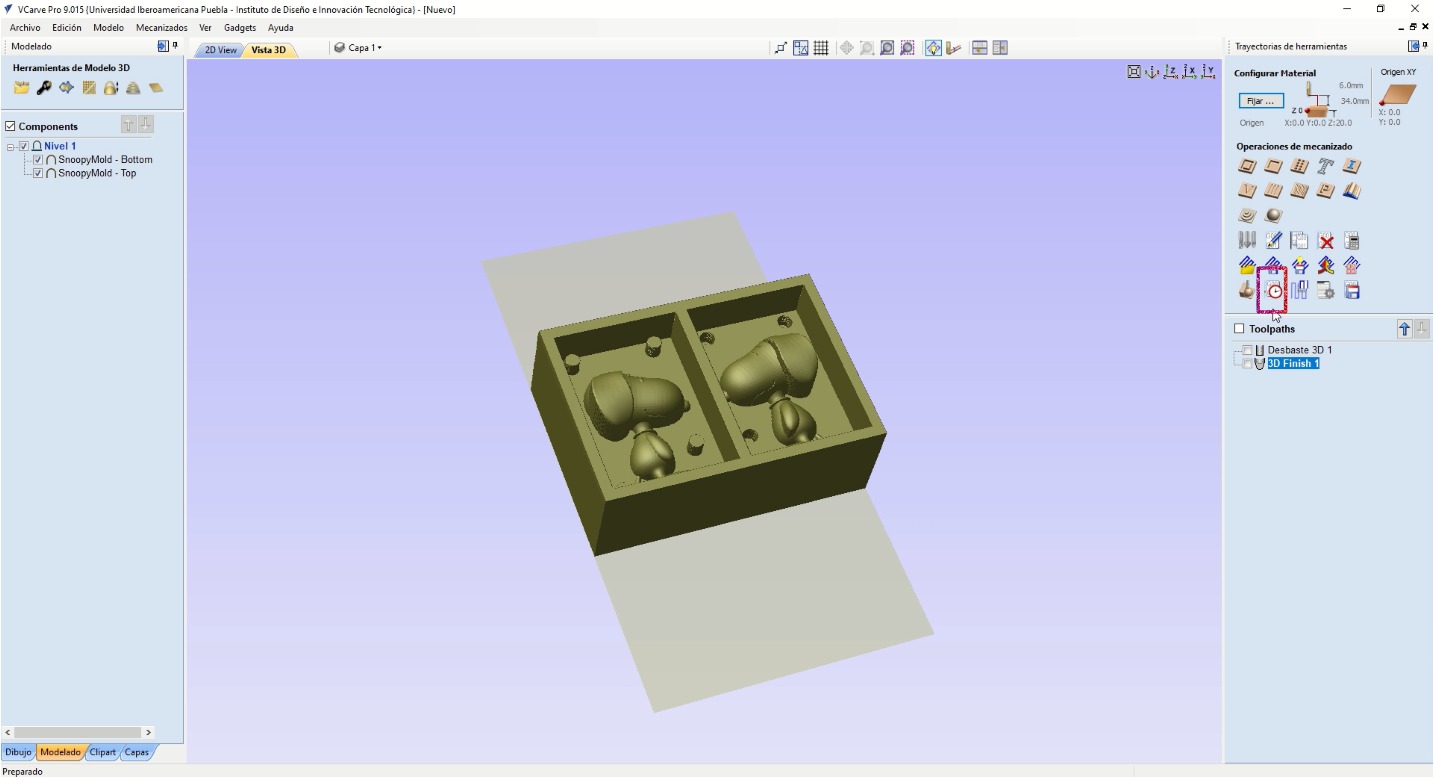
Task: Open toolpath settings gear icon
Action: (x=1325, y=291)
